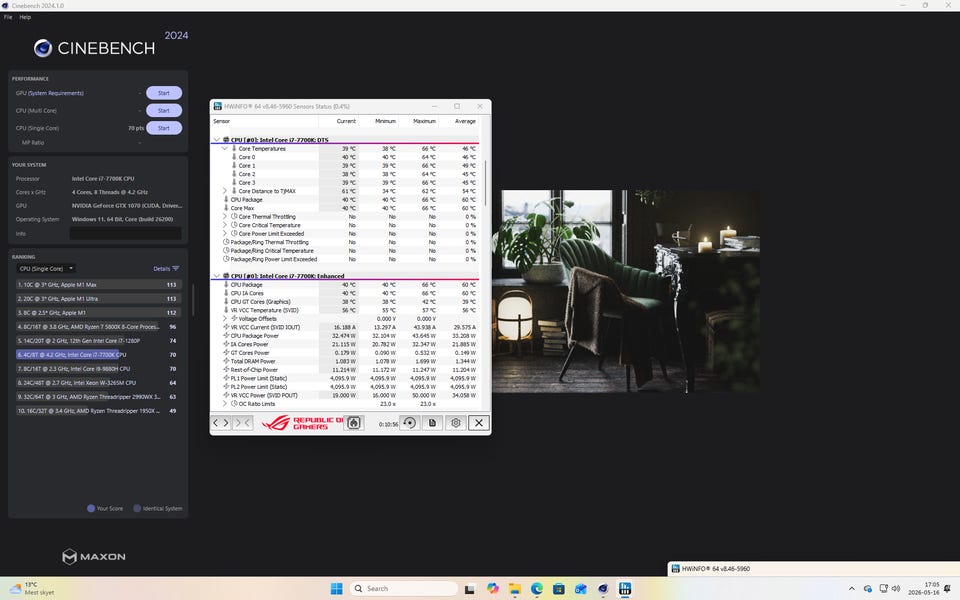Screen dimensions: 960x600
Task: Start the CPU (Single Core) benchmark
Action: [x=163, y=128]
